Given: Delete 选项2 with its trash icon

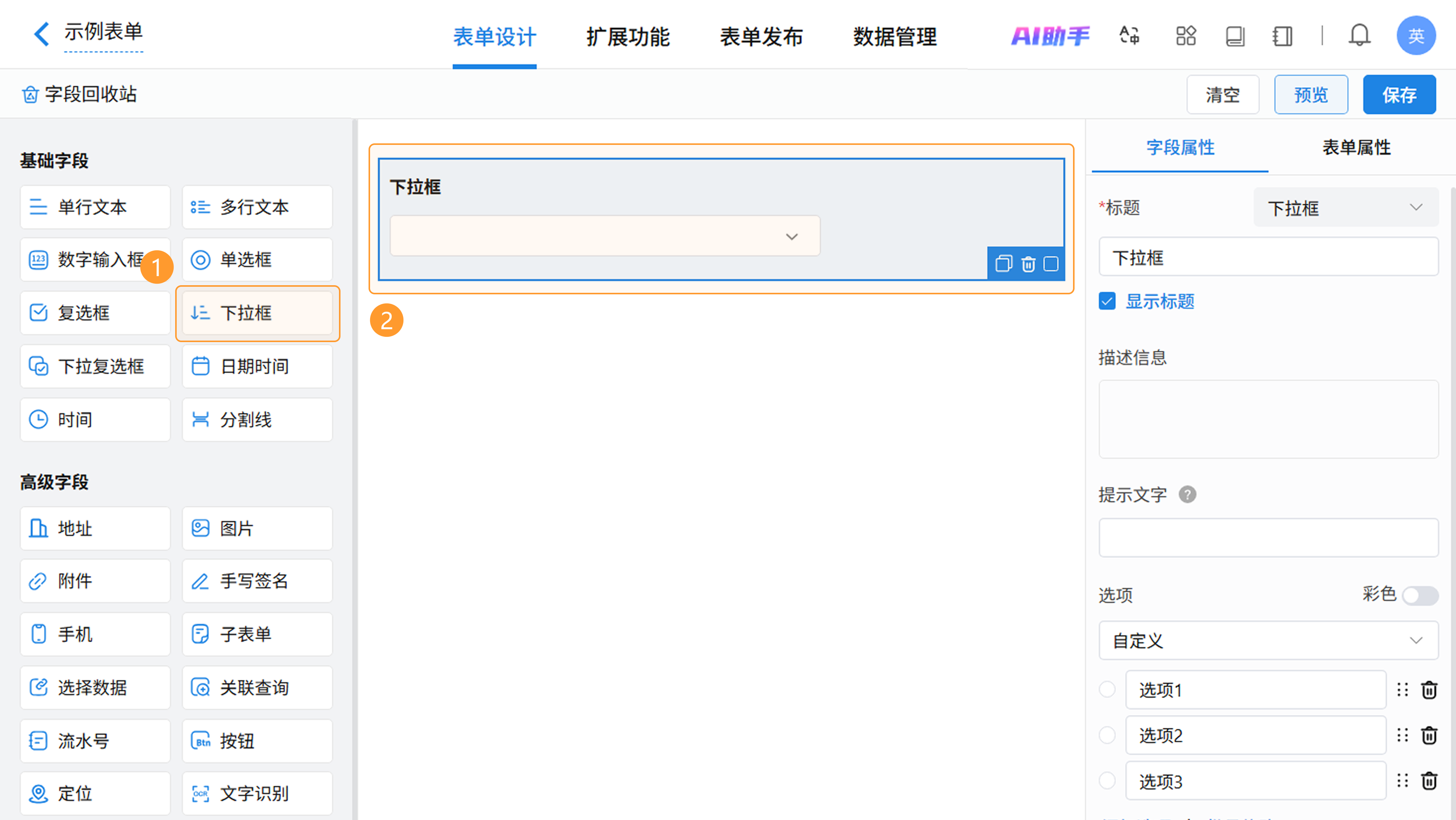Looking at the screenshot, I should pyautogui.click(x=1429, y=735).
